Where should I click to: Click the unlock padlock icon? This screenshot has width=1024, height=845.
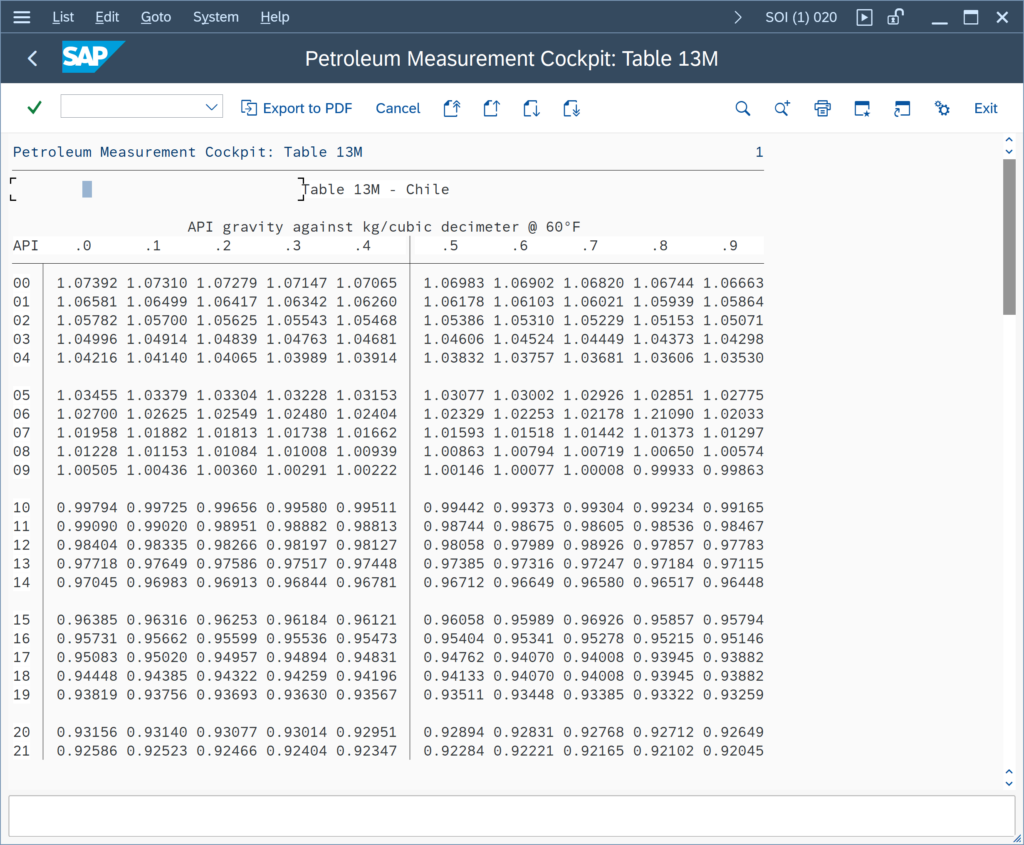(896, 17)
